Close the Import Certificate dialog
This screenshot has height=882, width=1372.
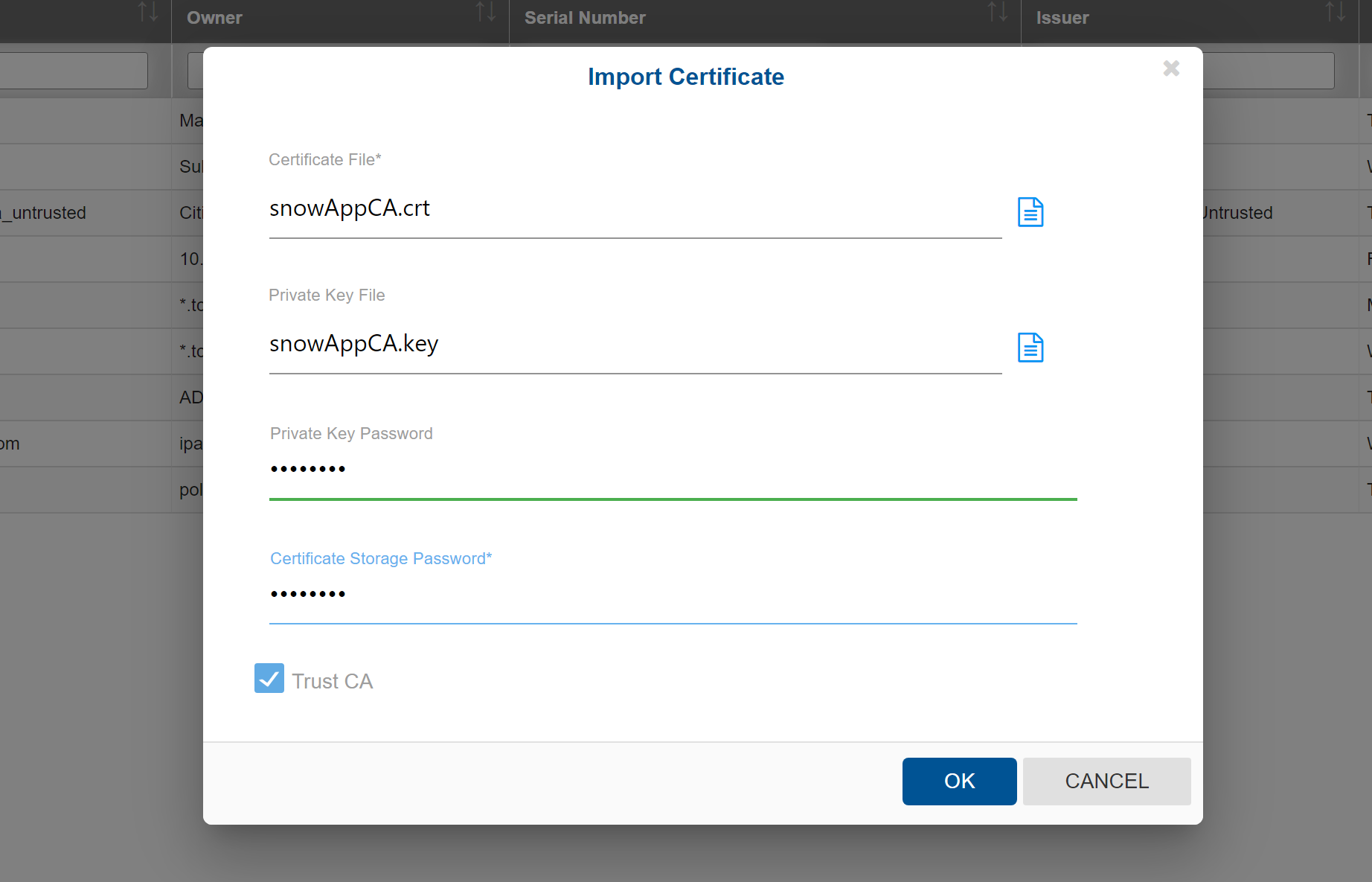pos(1170,68)
